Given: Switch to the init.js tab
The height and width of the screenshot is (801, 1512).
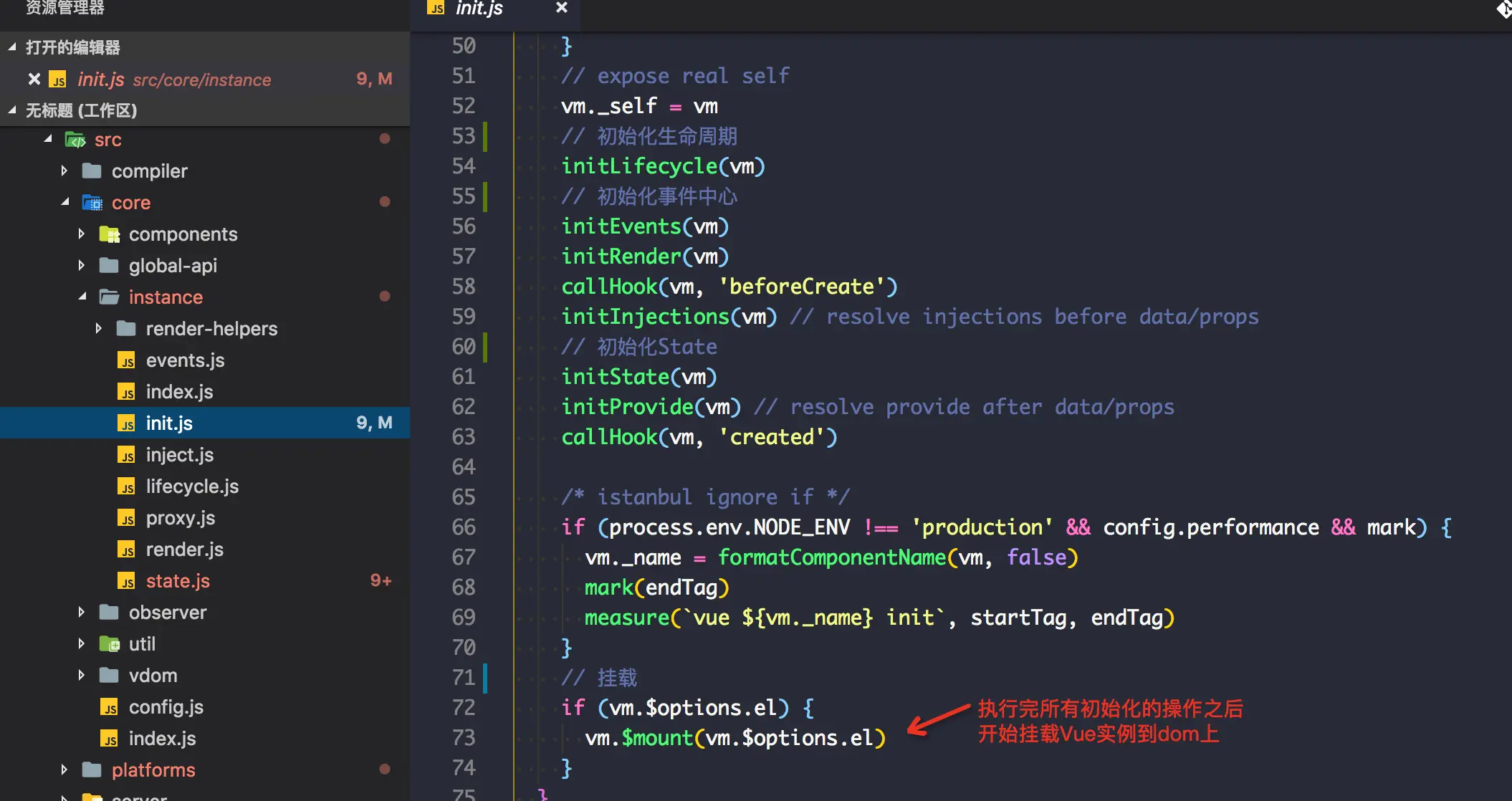Looking at the screenshot, I should [479, 9].
